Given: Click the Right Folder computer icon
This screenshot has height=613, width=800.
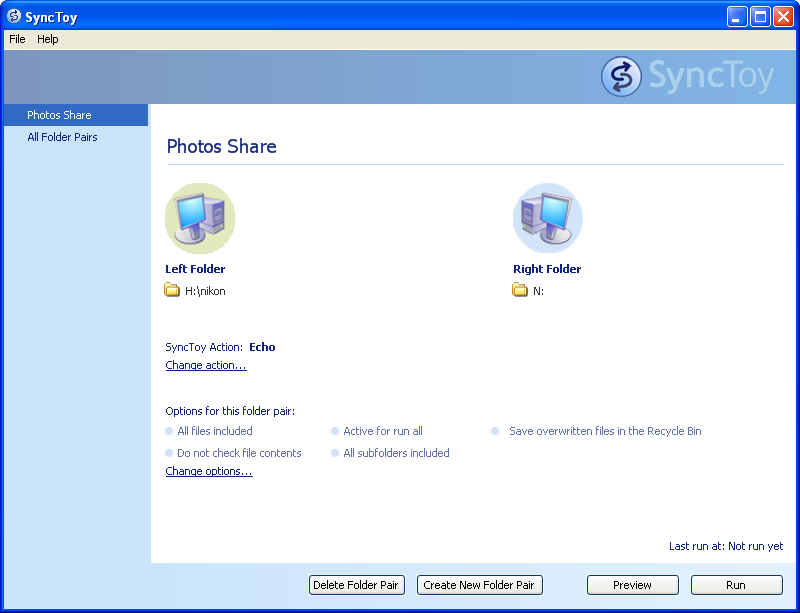Looking at the screenshot, I should pyautogui.click(x=547, y=218).
